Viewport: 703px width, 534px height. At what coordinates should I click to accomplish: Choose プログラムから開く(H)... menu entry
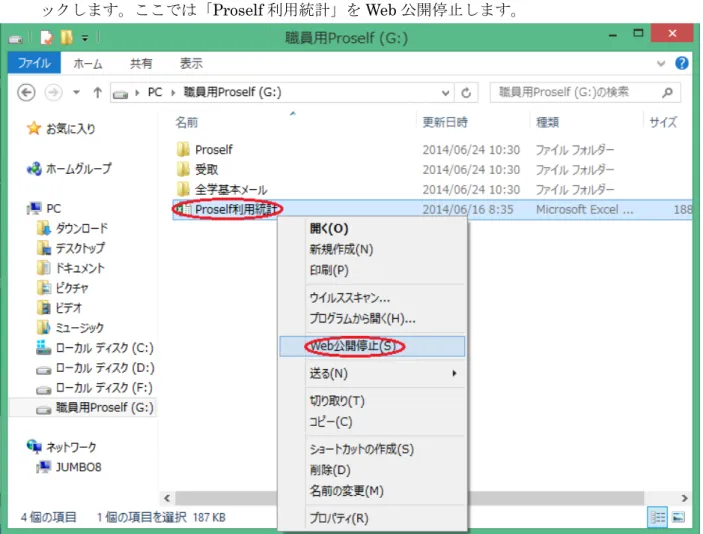pyautogui.click(x=372, y=319)
